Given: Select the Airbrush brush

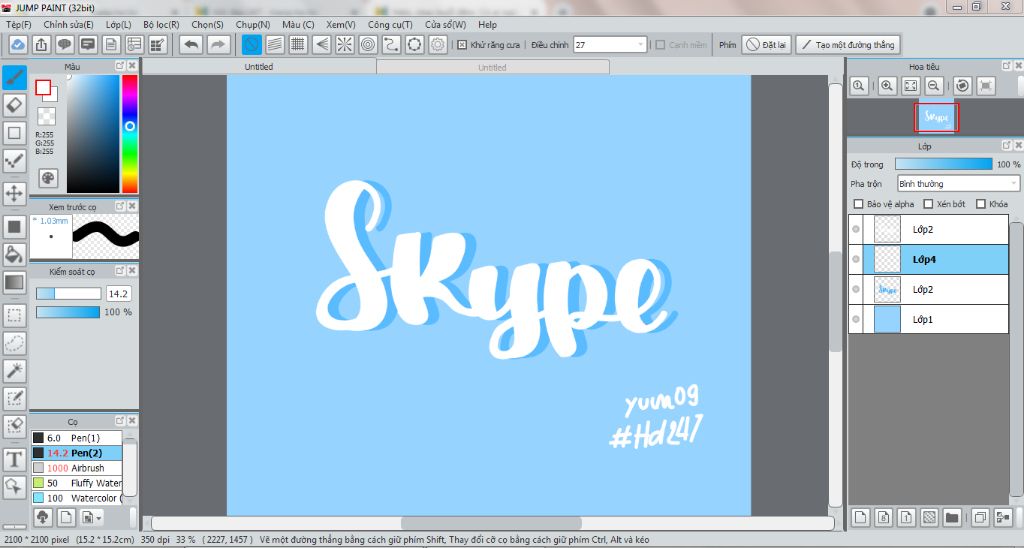Looking at the screenshot, I should (76, 468).
